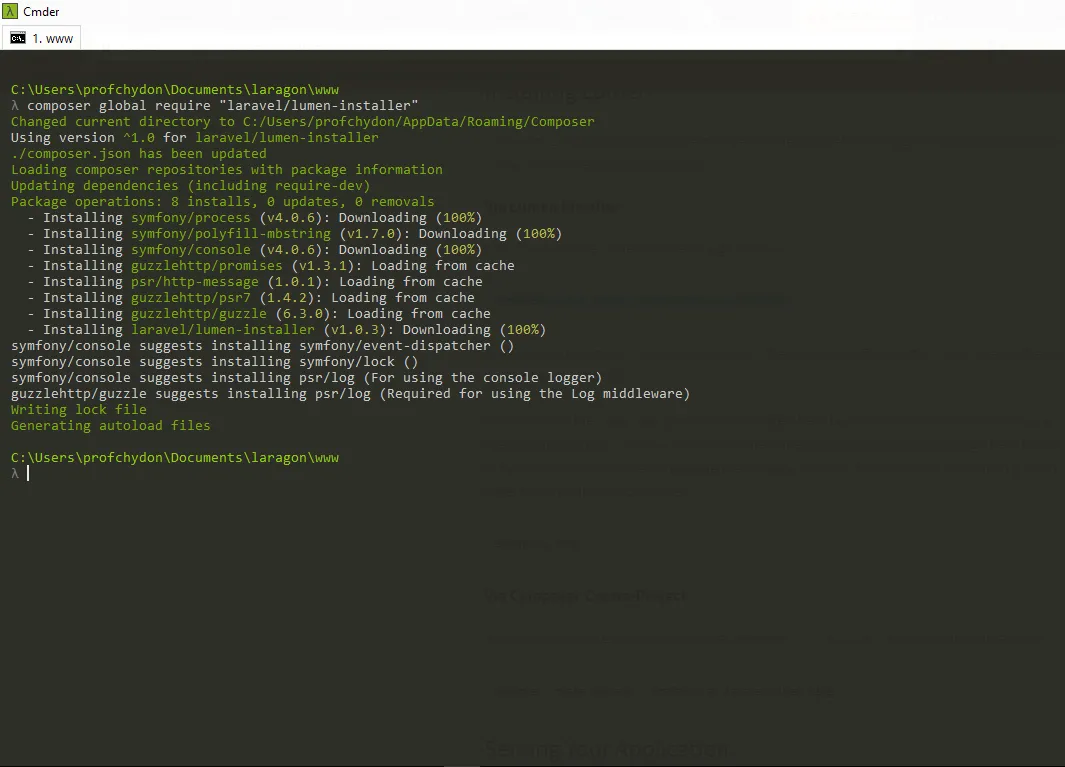Click "Using version ^1.0" output line
1065x767 pixels.
click(194, 137)
